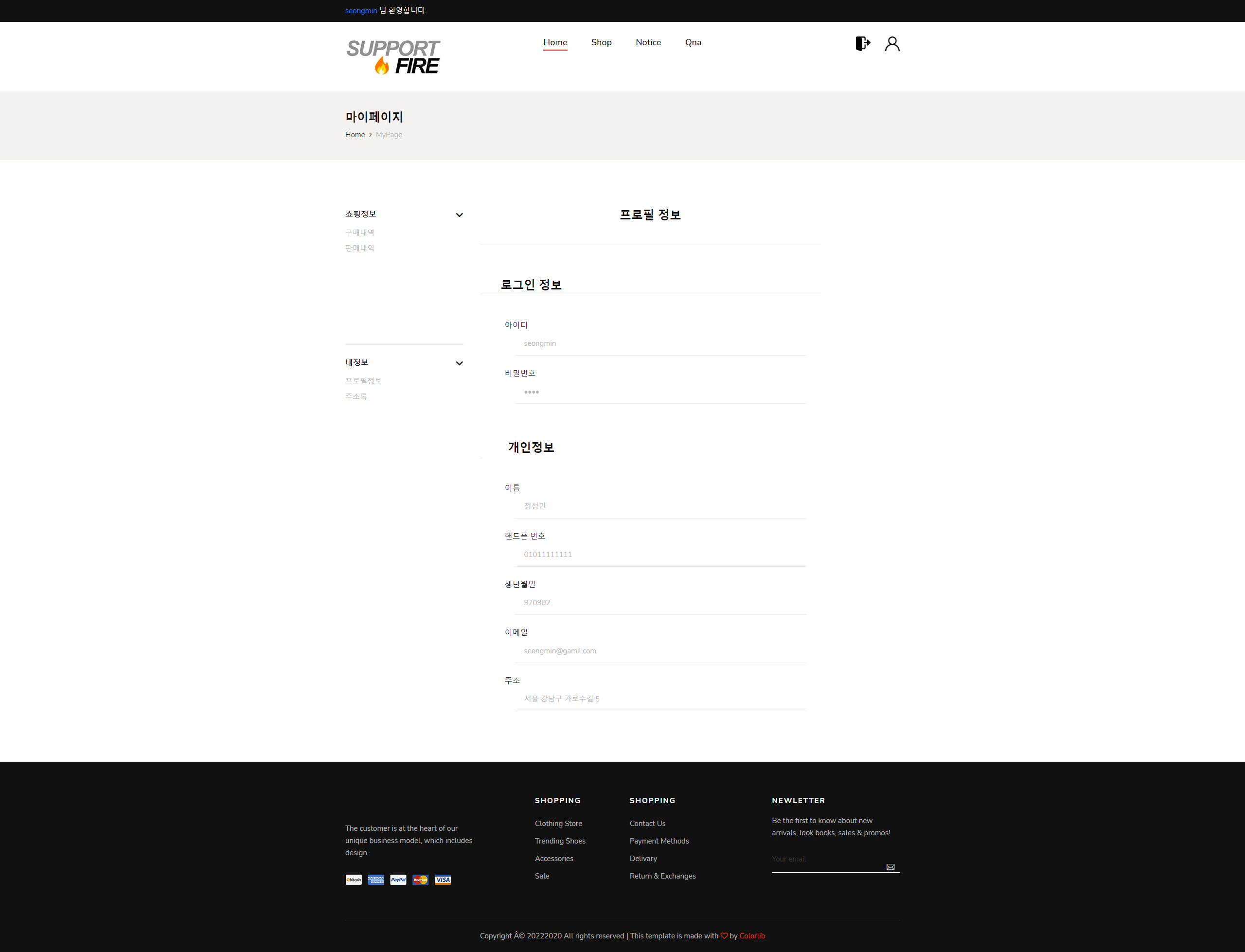Open the account profile icon
The image size is (1245, 952).
[x=892, y=43]
